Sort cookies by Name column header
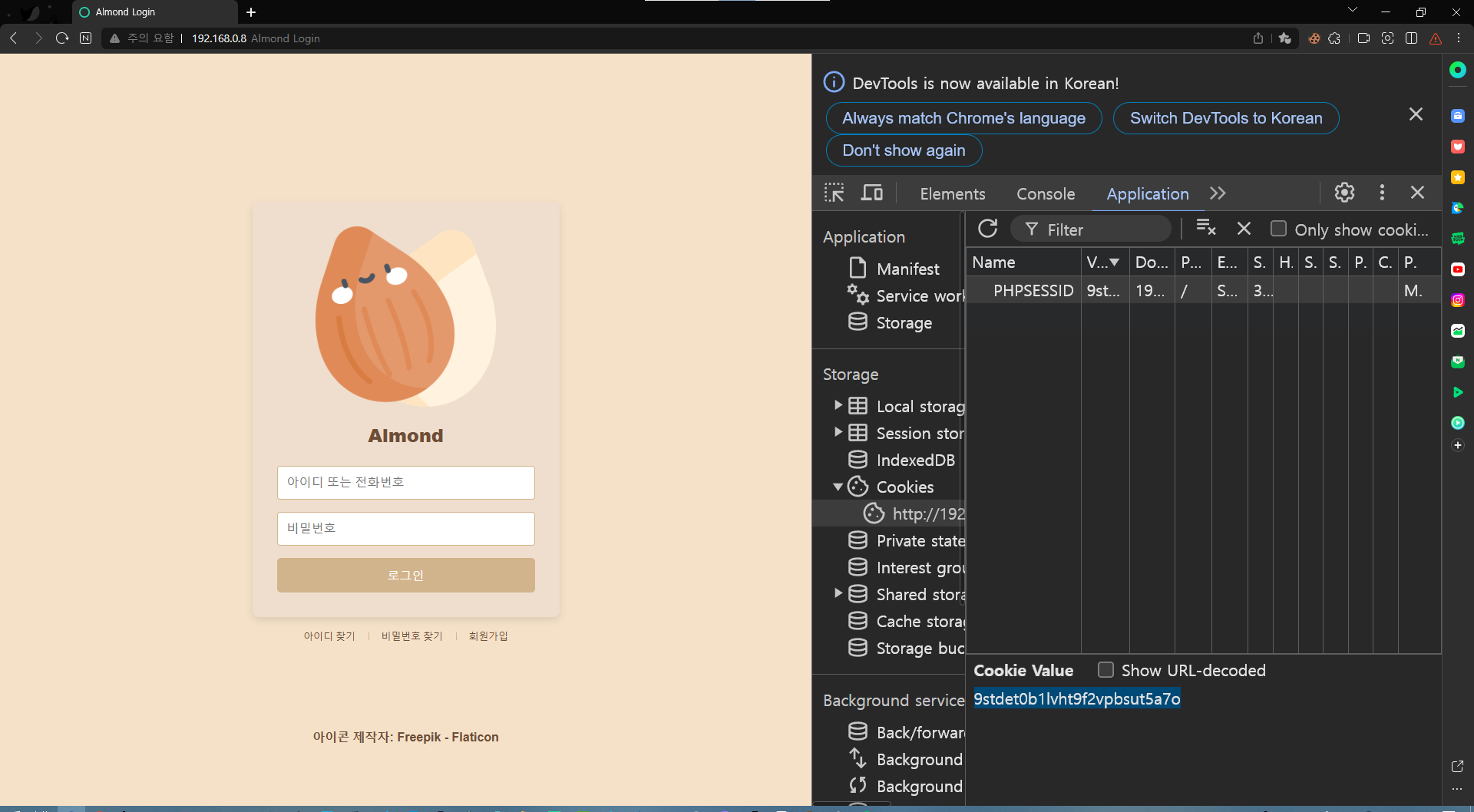The height and width of the screenshot is (812, 1474). tap(1023, 262)
